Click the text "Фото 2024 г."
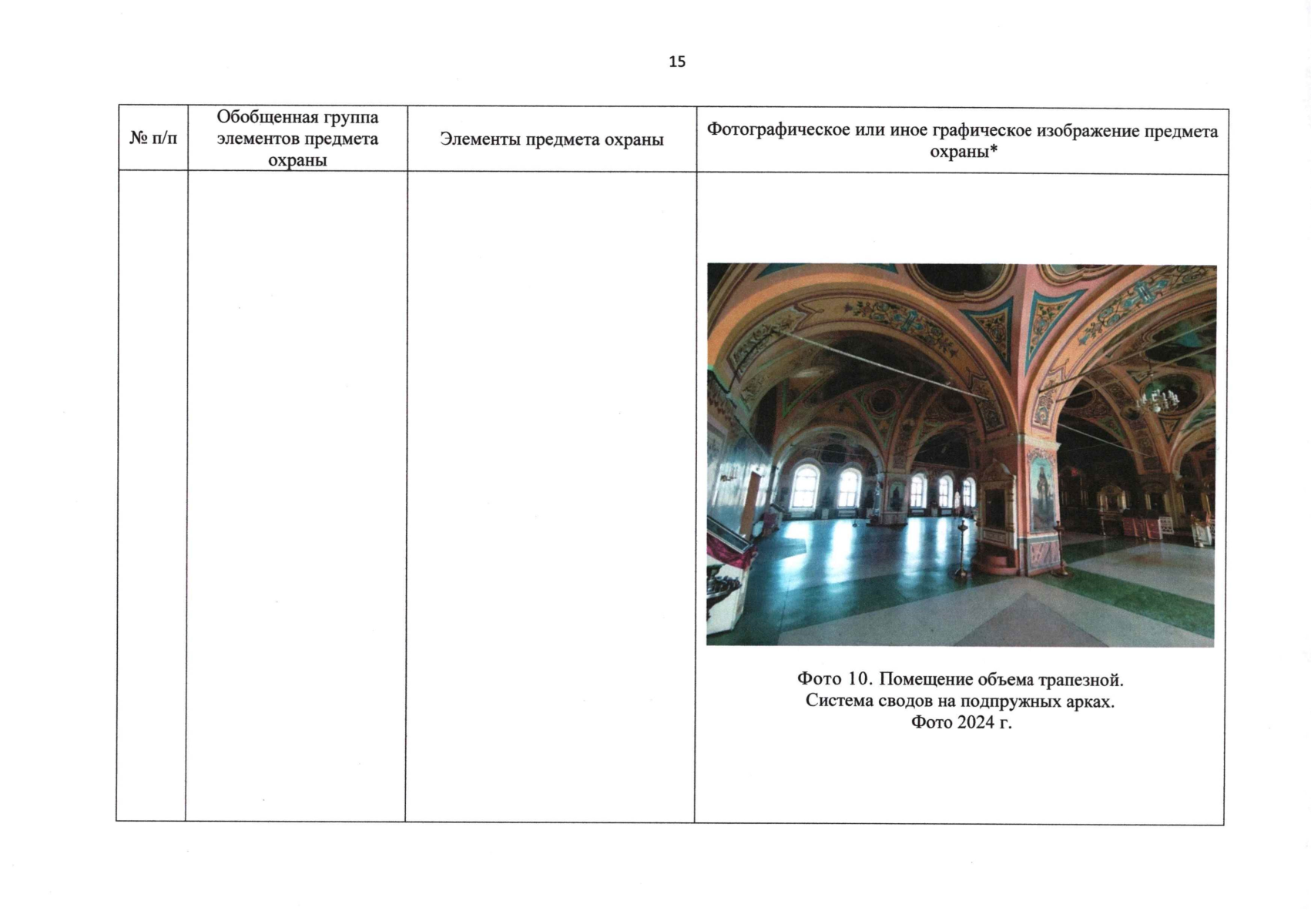The width and height of the screenshot is (1311, 924). [x=961, y=722]
